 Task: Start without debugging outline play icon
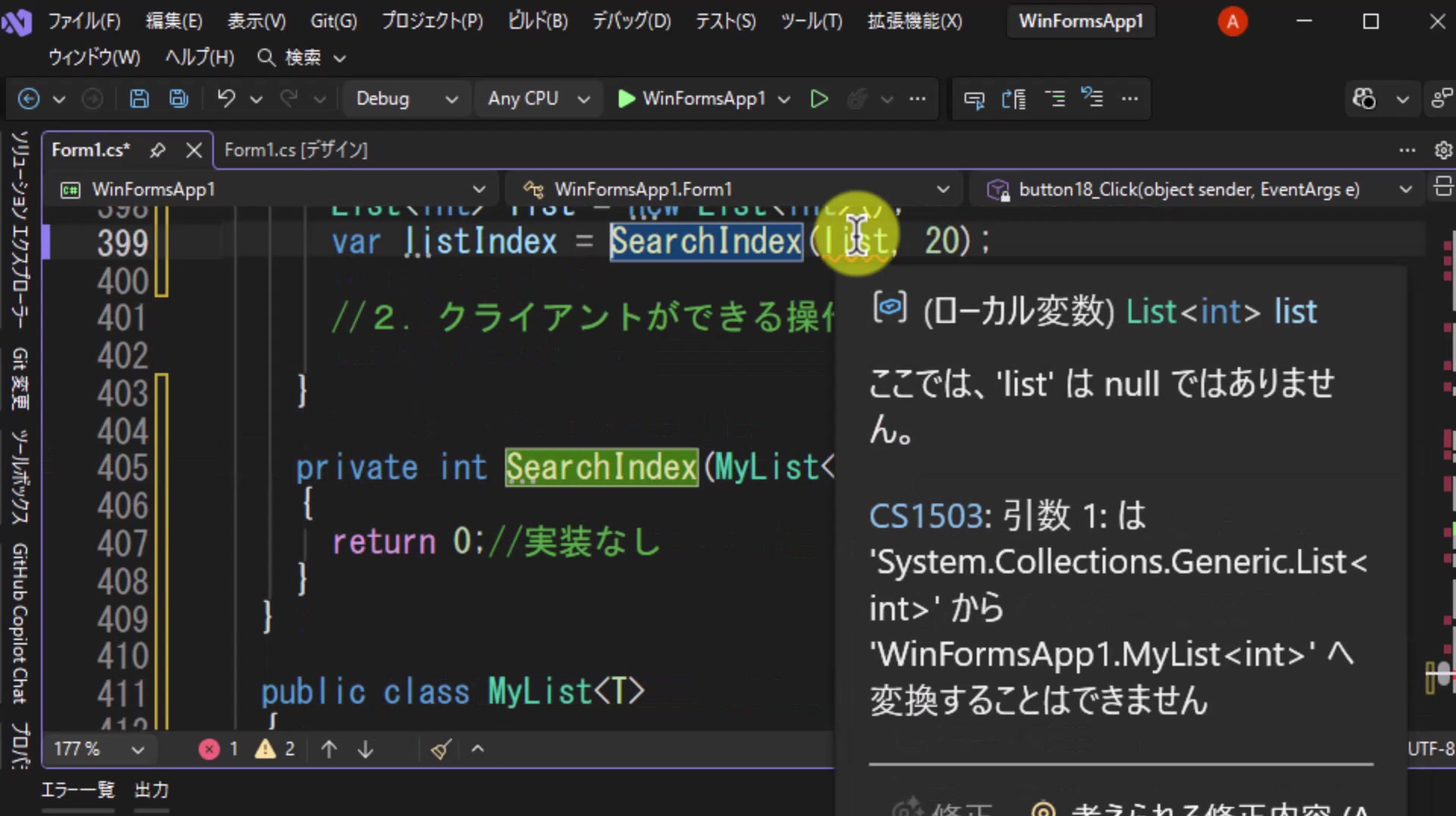819,99
